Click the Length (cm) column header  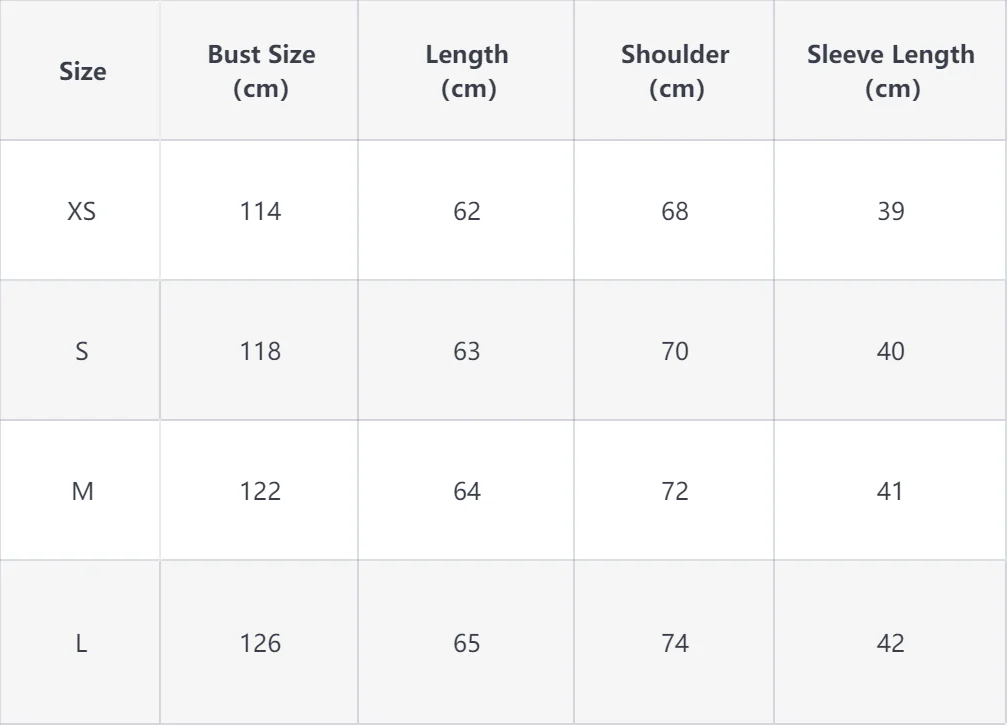(467, 71)
